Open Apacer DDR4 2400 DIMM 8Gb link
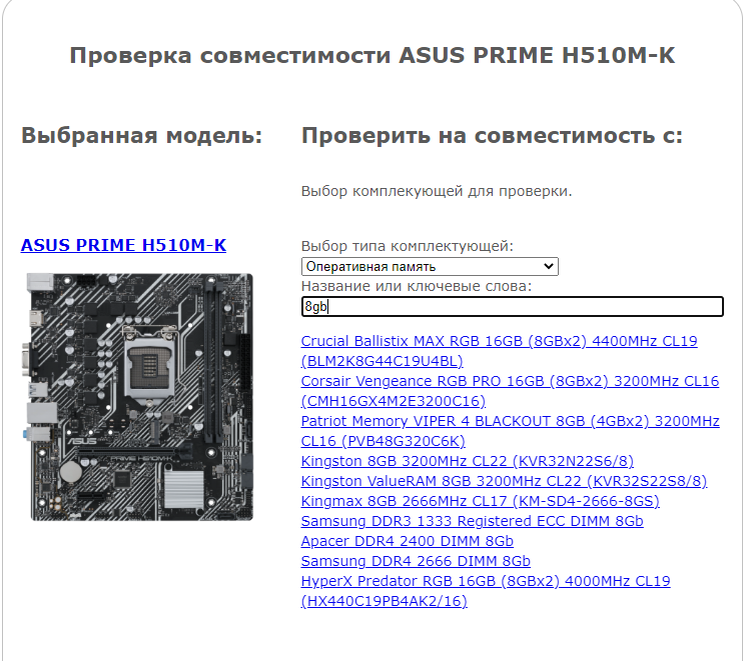This screenshot has width=743, height=661. click(407, 541)
